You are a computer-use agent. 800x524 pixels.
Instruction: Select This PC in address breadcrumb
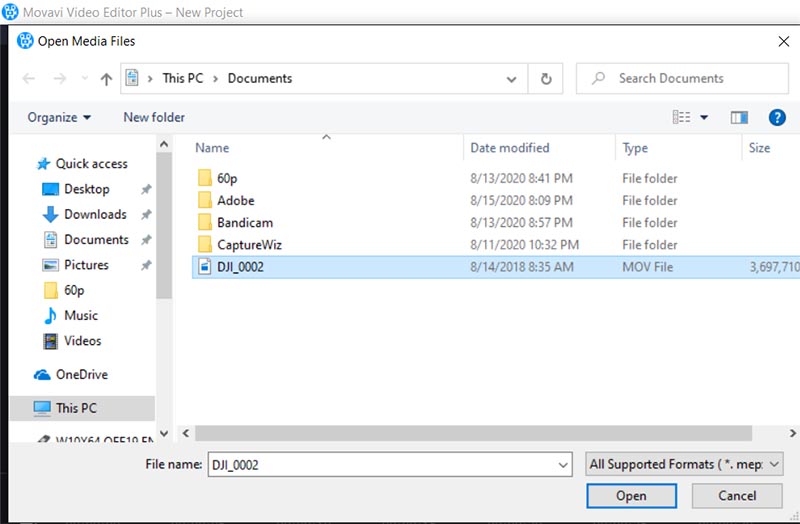183,78
